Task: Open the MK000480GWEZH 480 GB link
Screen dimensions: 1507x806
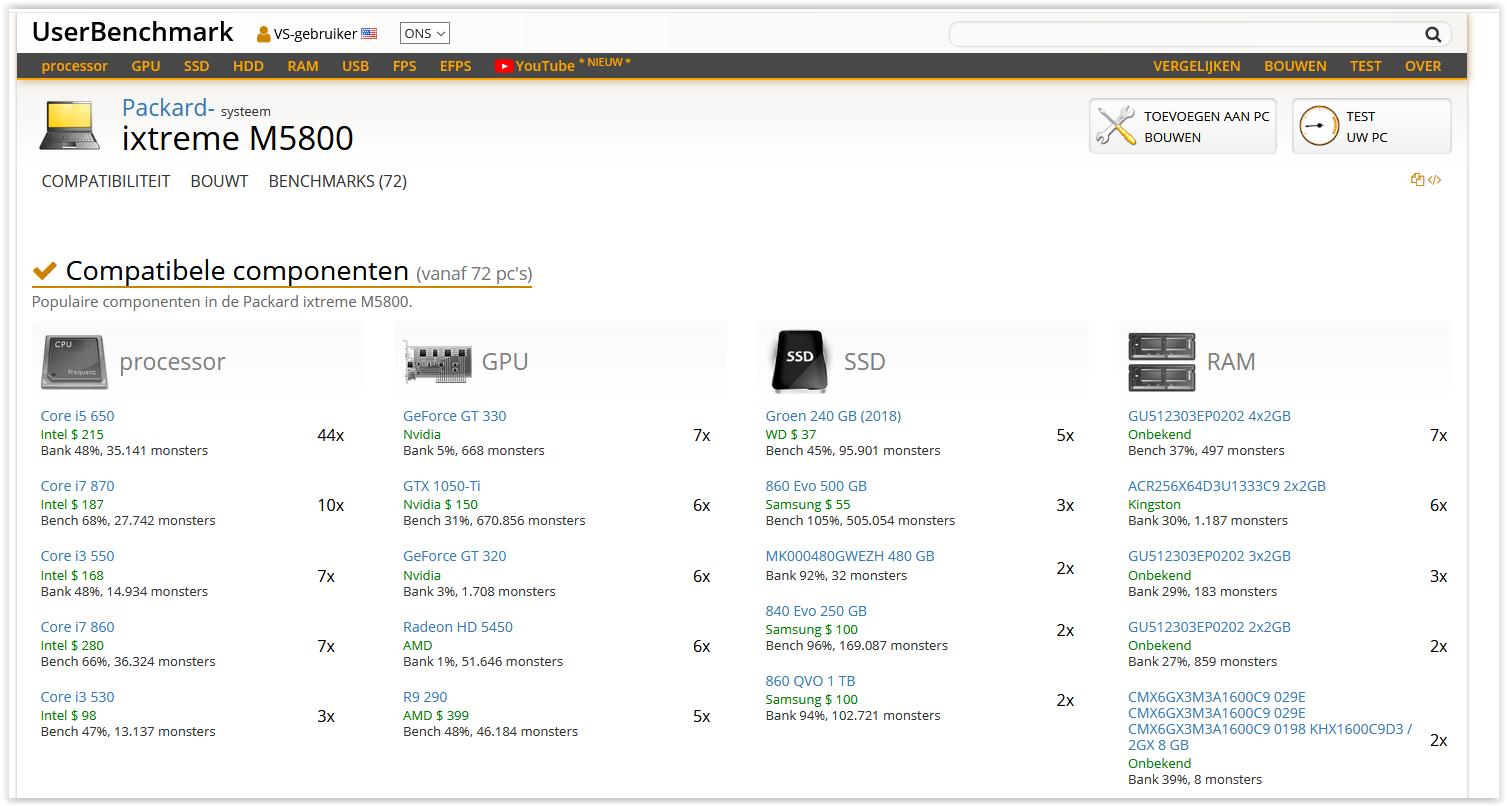Action: pos(850,556)
